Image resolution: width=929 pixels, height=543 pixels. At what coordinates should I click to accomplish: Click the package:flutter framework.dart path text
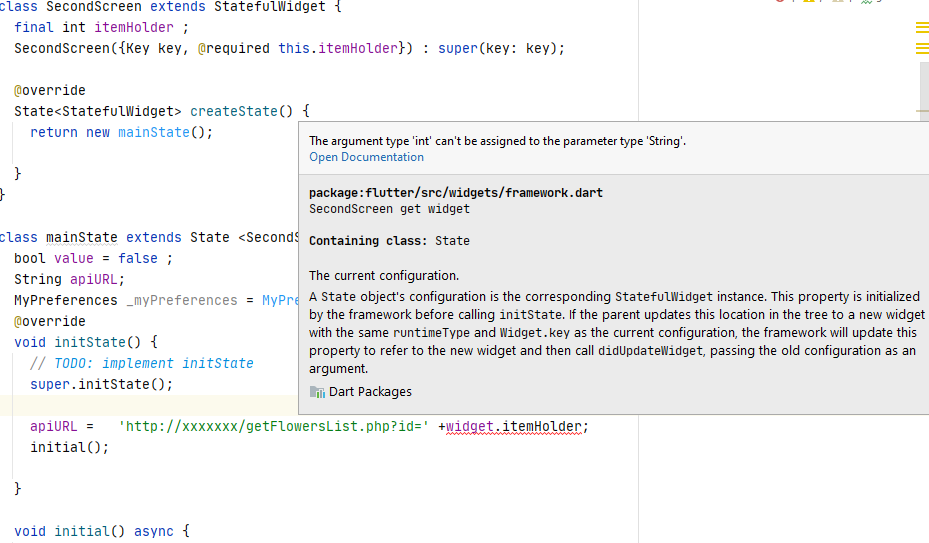pyautogui.click(x=456, y=193)
